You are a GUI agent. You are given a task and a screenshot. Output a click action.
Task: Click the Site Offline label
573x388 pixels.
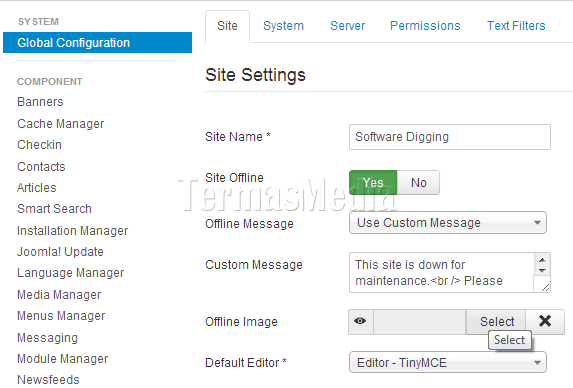pyautogui.click(x=234, y=178)
